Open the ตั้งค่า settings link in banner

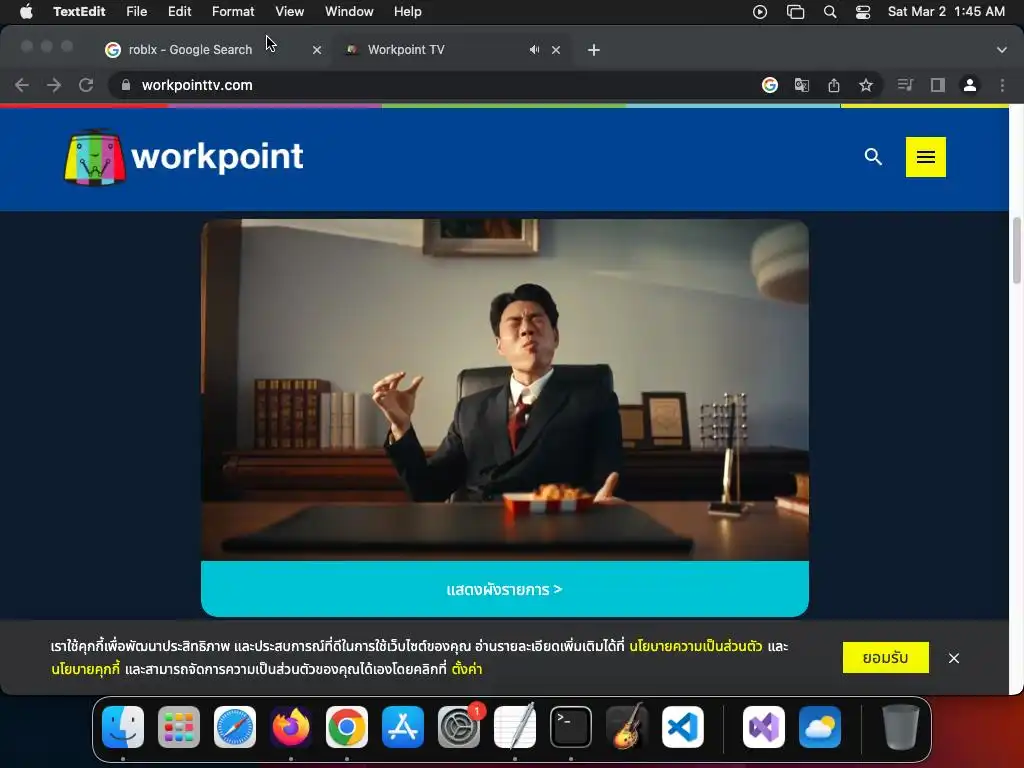467,669
